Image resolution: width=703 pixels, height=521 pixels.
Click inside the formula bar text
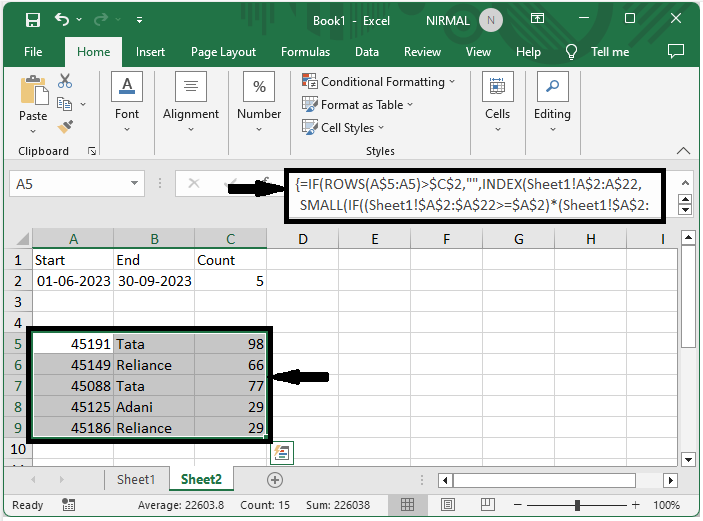pos(474,195)
